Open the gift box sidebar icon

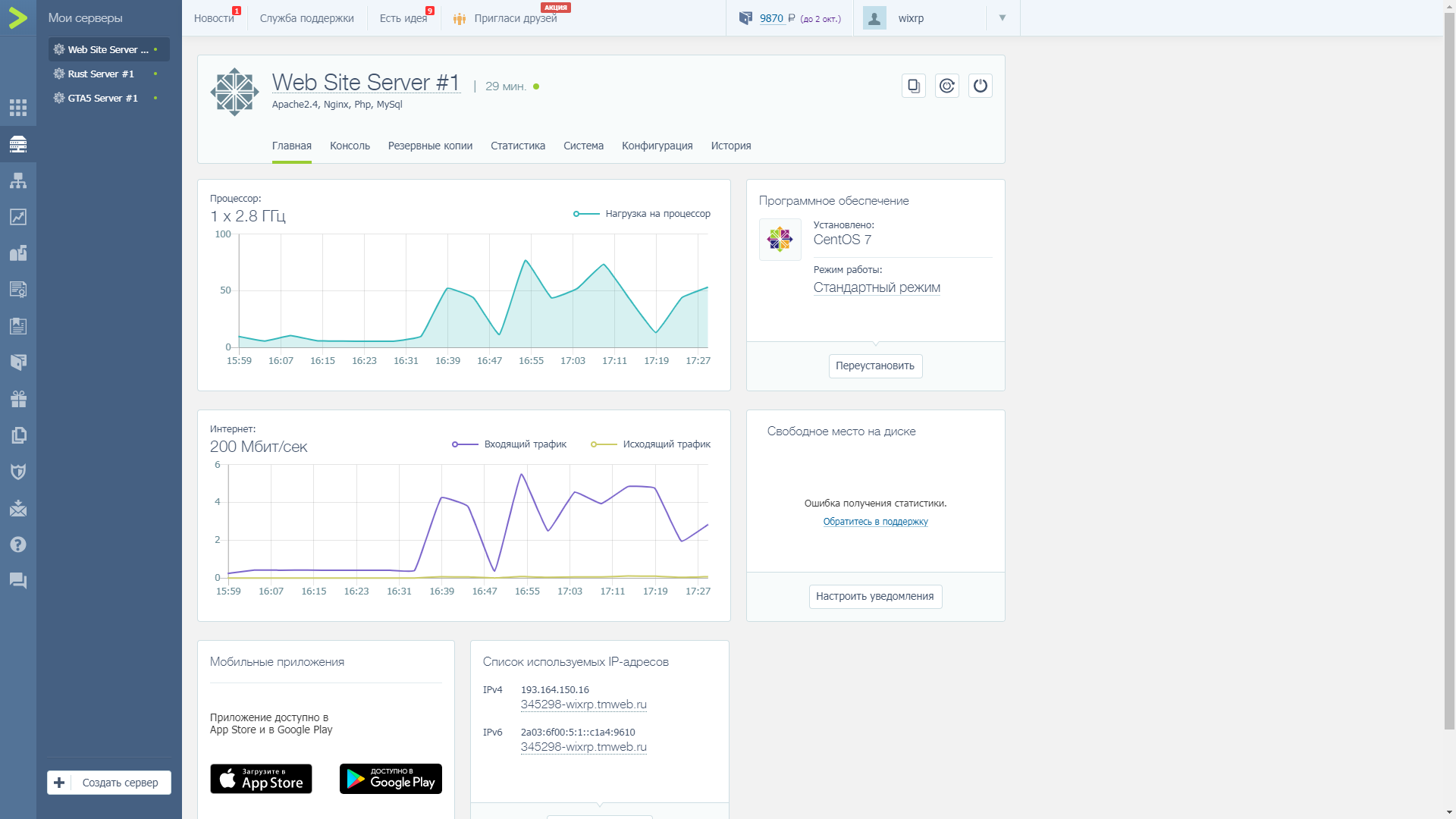pyautogui.click(x=18, y=399)
